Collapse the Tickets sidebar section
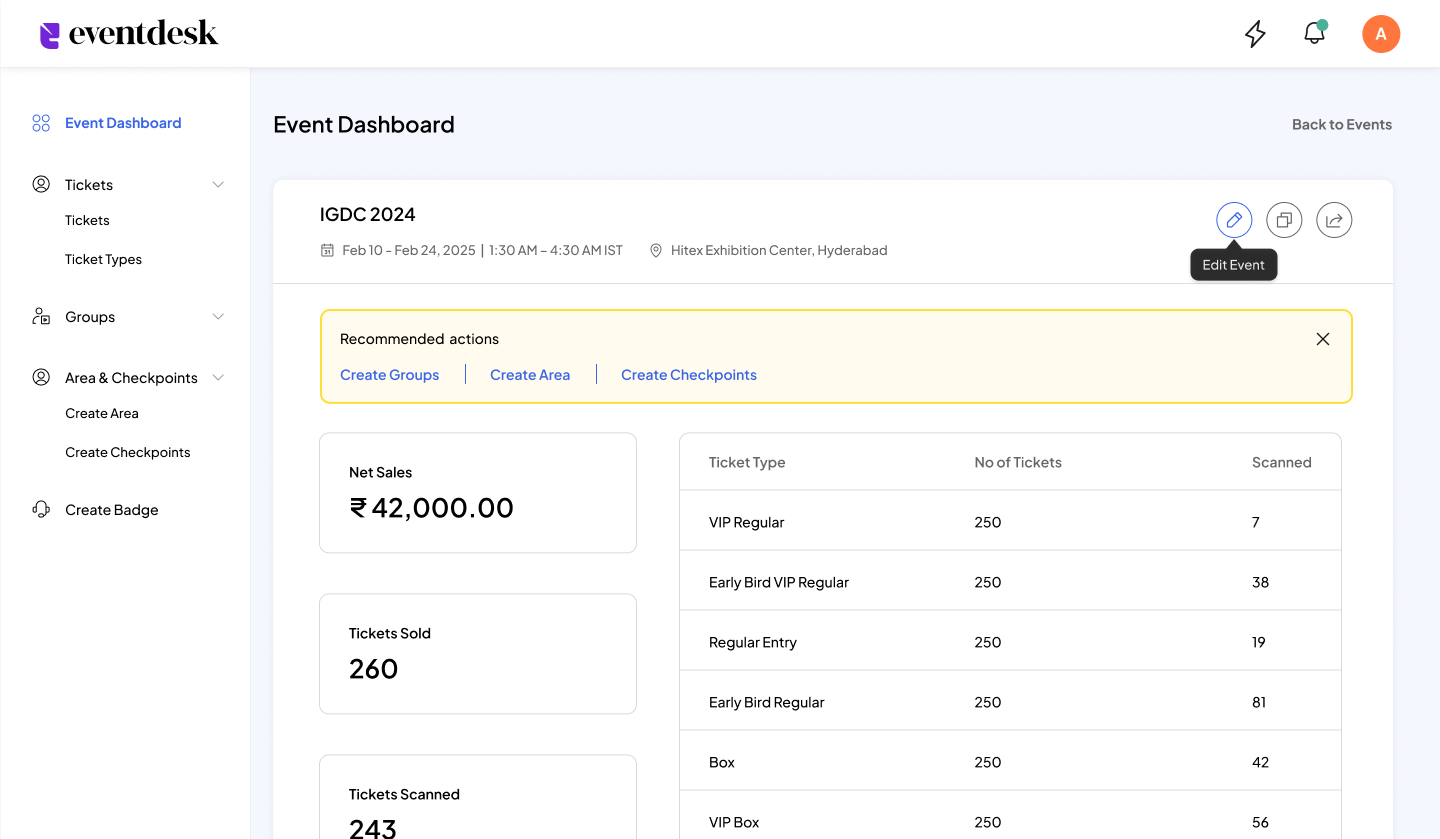Viewport: 1440px width, 839px height. click(218, 185)
